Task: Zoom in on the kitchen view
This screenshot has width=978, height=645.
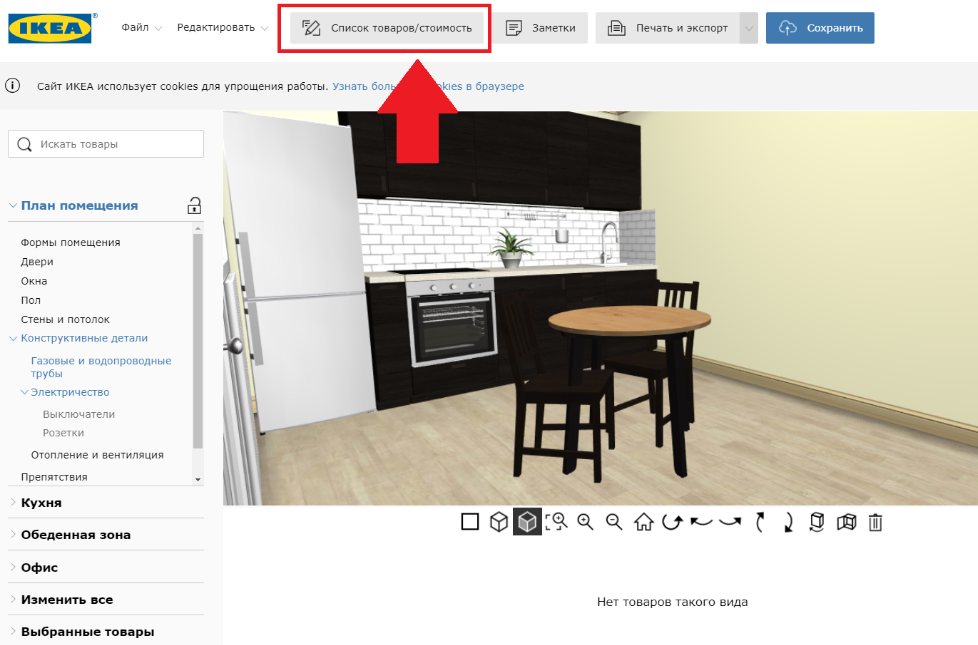Action: (586, 522)
